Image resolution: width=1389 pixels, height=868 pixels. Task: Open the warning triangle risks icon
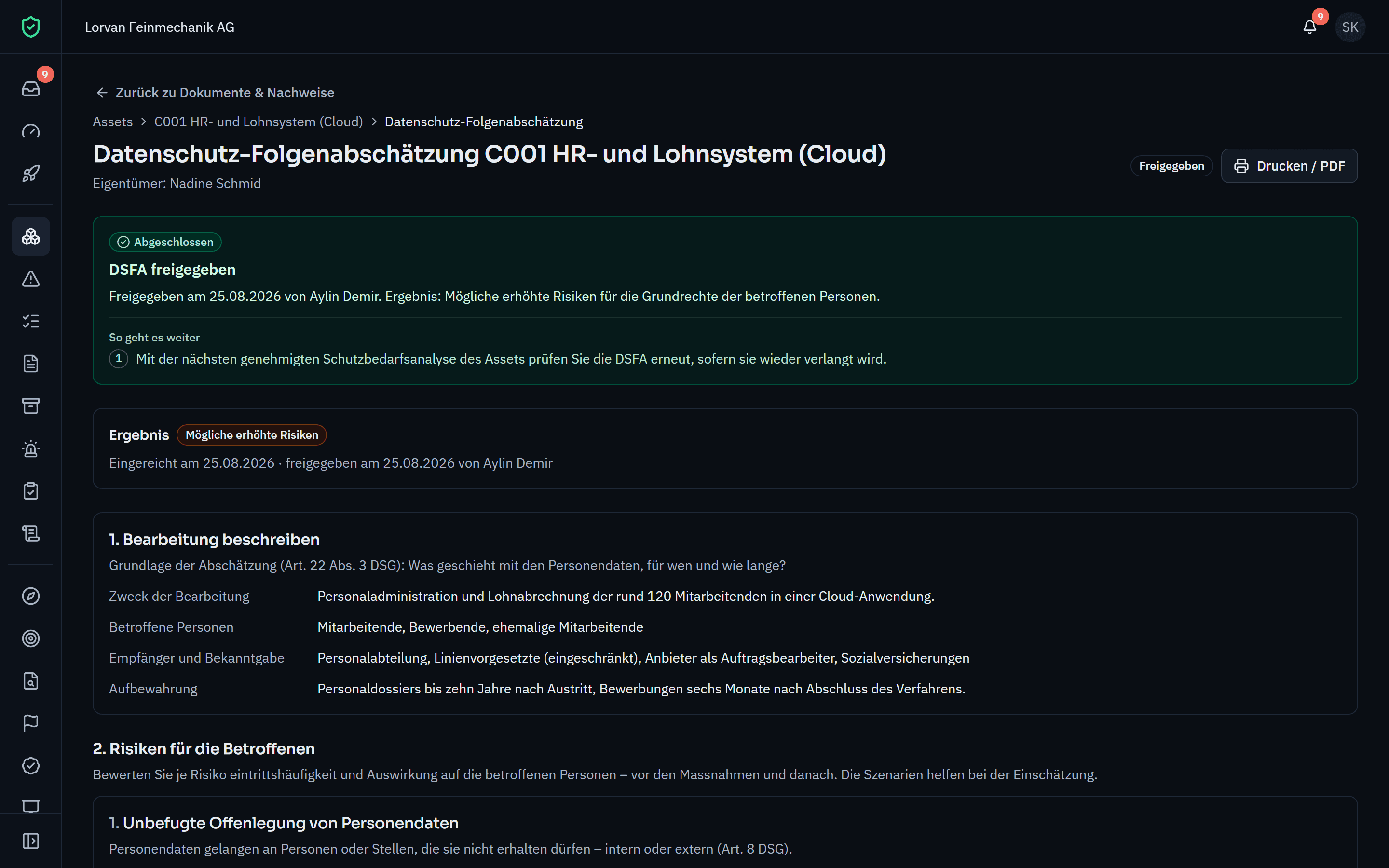point(30,279)
